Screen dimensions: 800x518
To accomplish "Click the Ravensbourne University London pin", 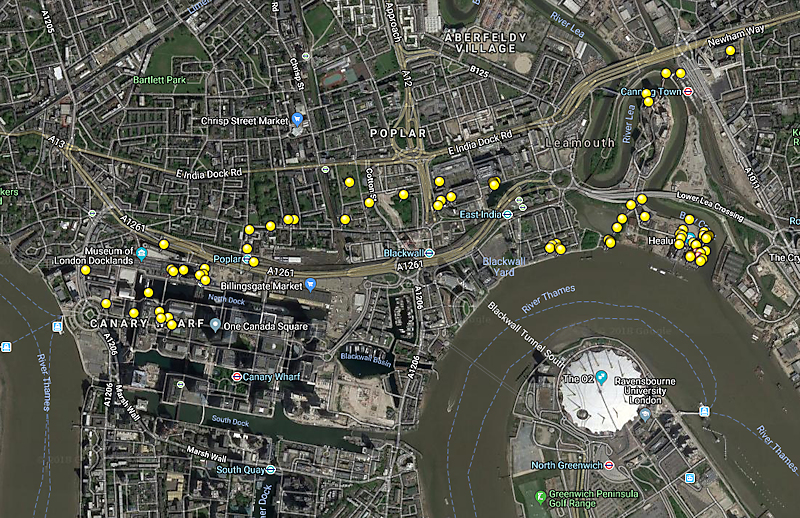I will (x=645, y=414).
